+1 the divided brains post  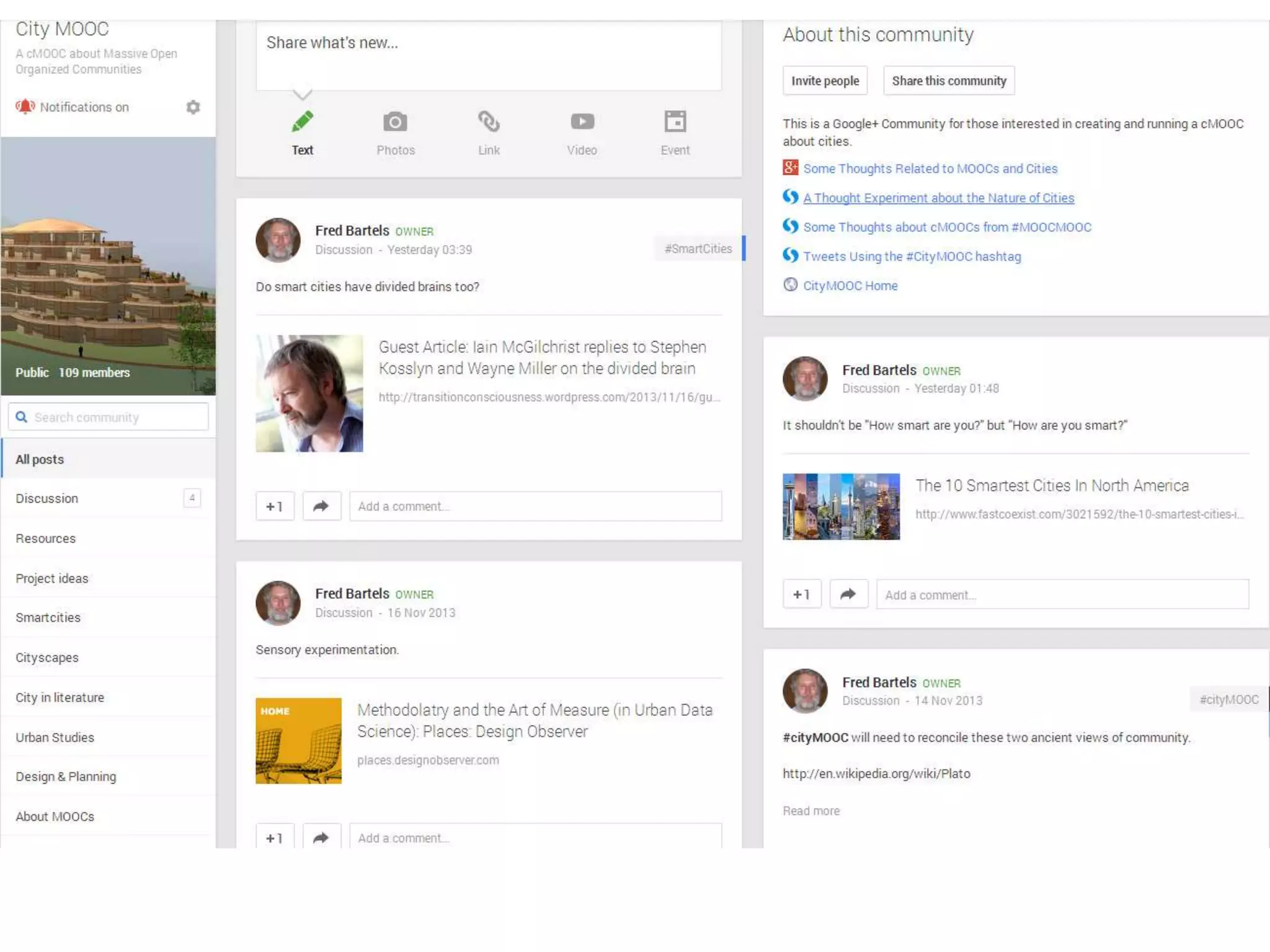pyautogui.click(x=275, y=506)
